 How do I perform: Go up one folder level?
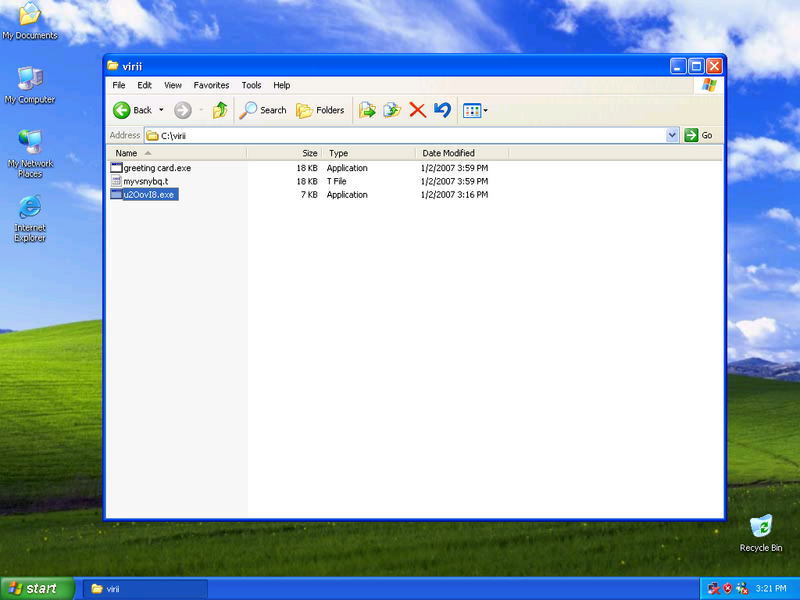point(220,110)
